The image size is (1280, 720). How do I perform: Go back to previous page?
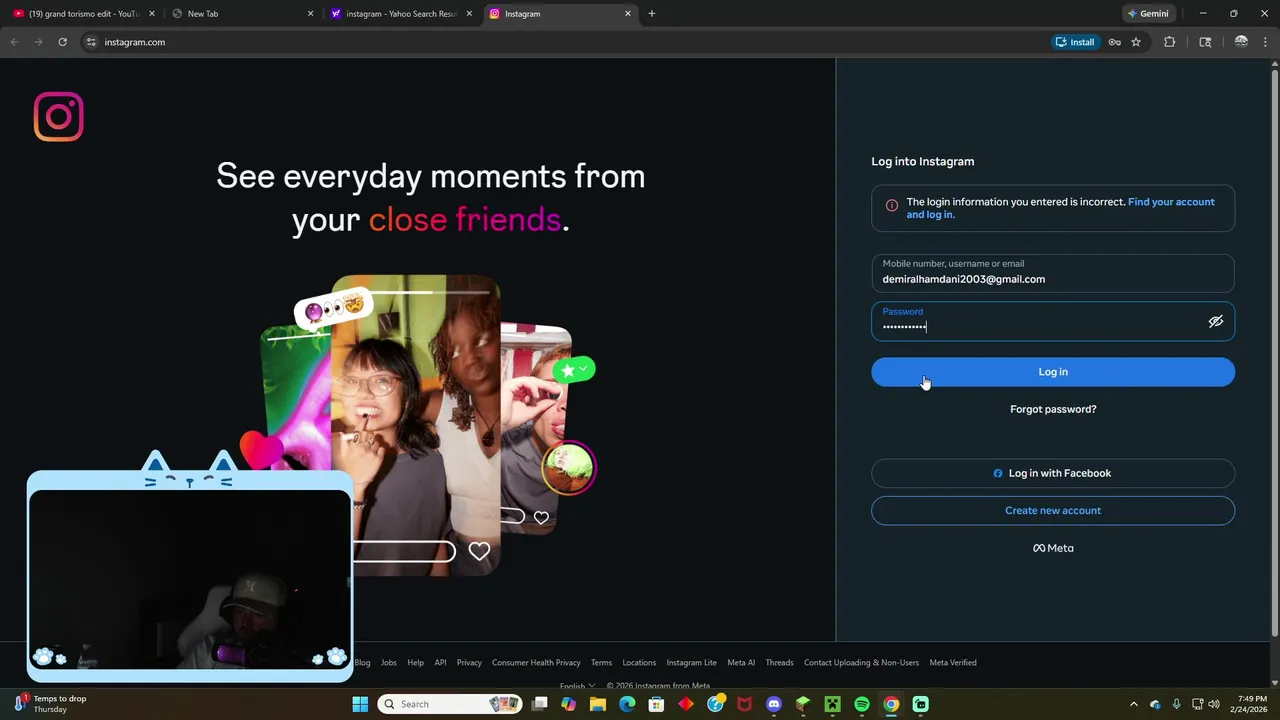[14, 42]
